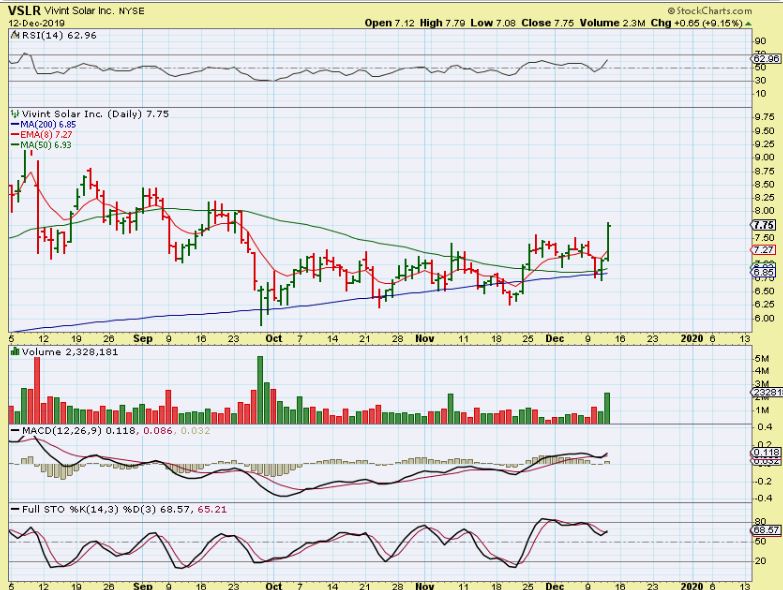Click the Open 7.12 value
Screen dimensions: 783x590
point(390,23)
